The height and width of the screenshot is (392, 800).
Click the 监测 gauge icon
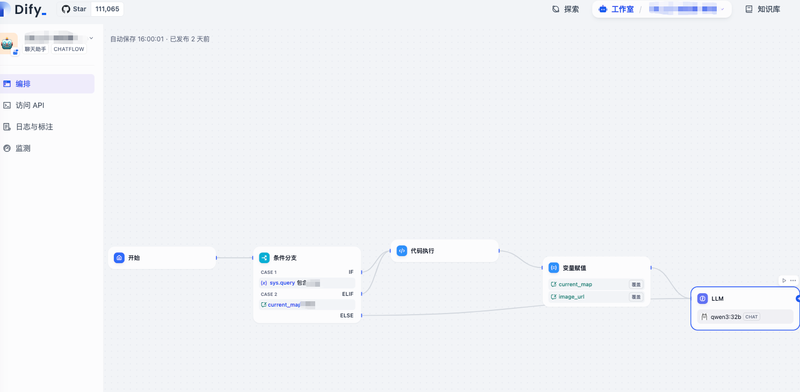[x=7, y=149]
